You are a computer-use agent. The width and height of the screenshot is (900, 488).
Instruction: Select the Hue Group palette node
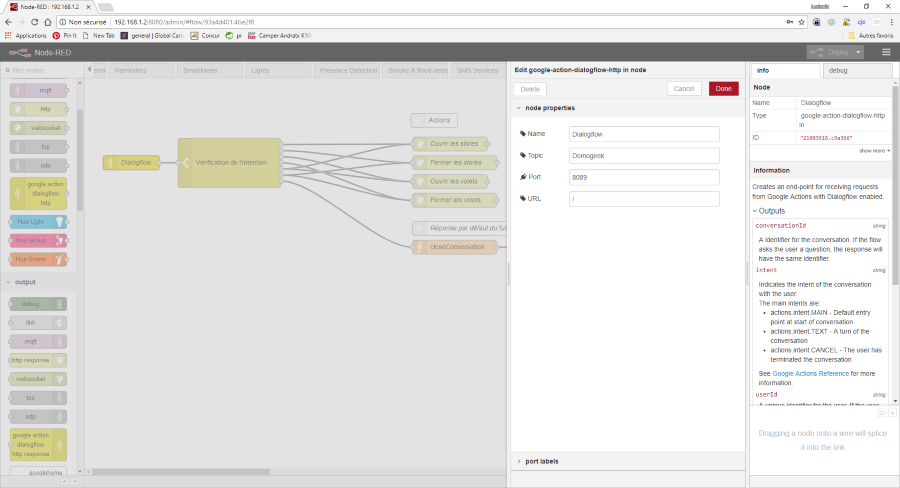tap(38, 241)
